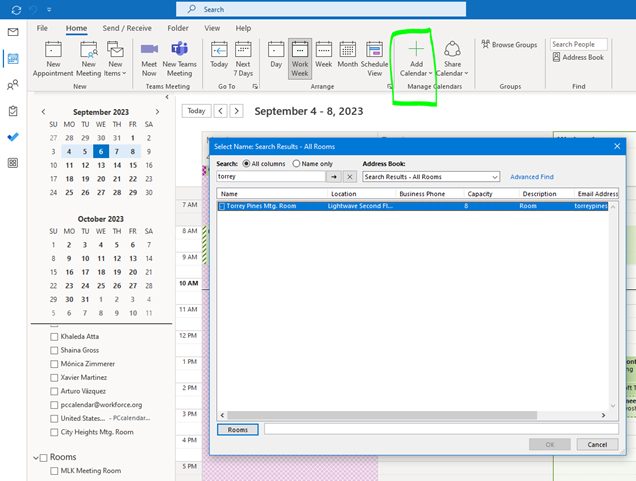Click the New Appointment icon
This screenshot has width=636, height=481.
pyautogui.click(x=53, y=50)
